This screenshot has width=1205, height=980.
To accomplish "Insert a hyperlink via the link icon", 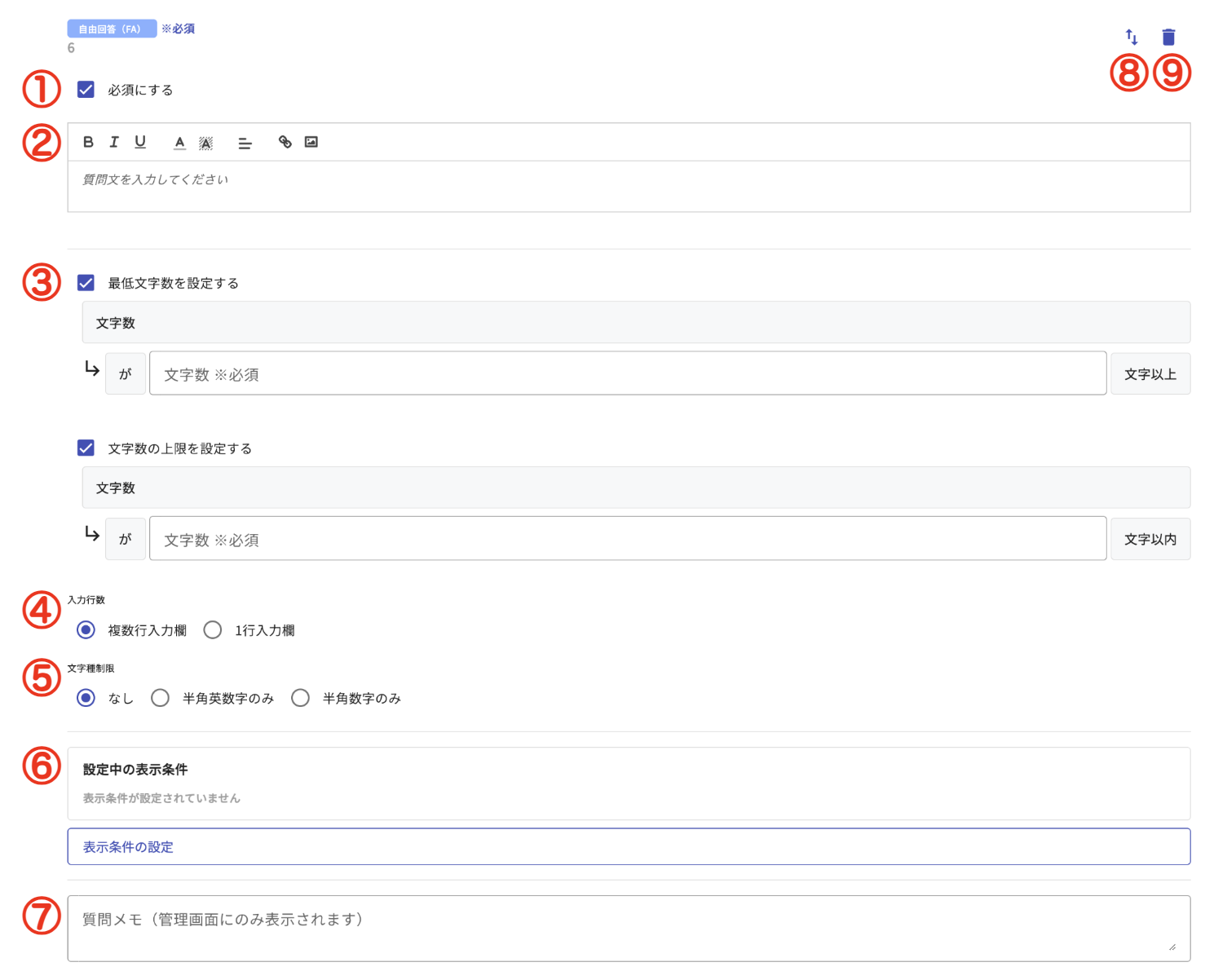I will (x=285, y=142).
